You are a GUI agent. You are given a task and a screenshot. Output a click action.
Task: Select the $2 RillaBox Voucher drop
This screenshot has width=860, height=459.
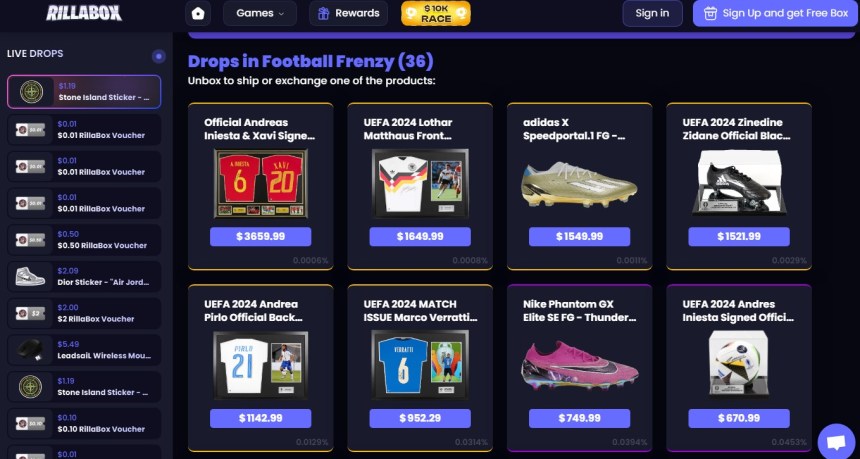pos(84,313)
